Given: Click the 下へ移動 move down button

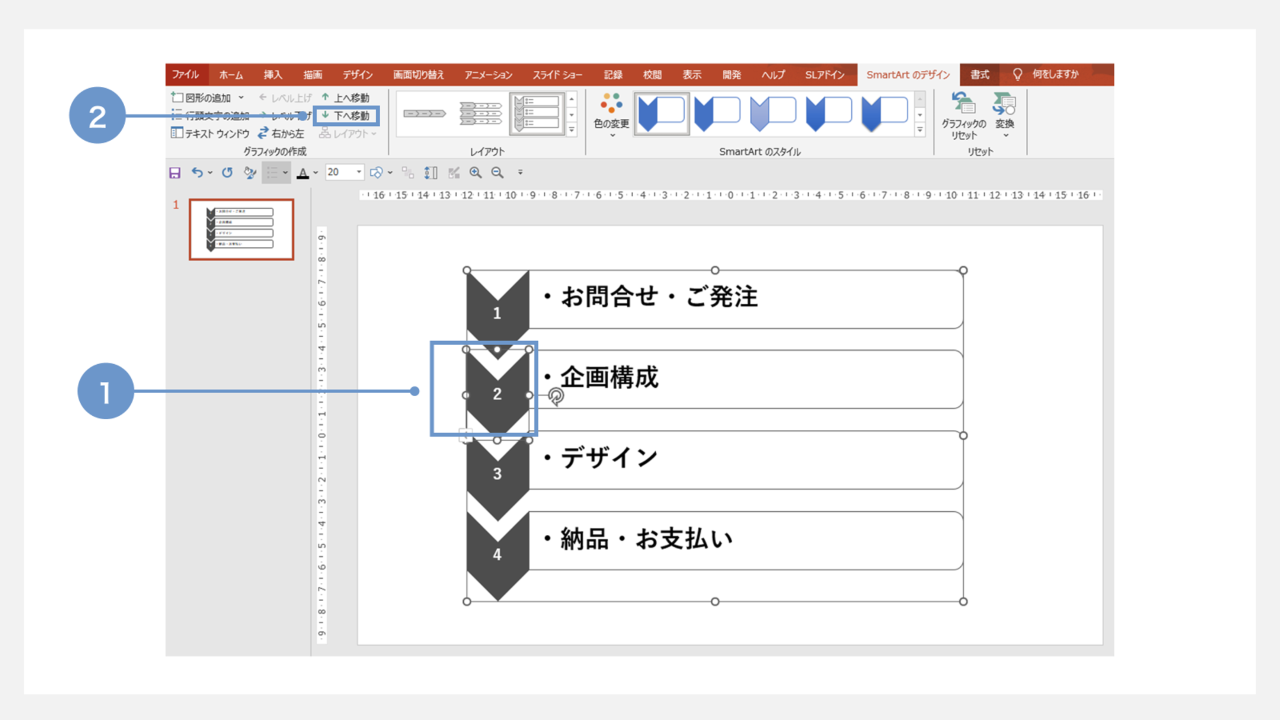Looking at the screenshot, I should click(x=346, y=116).
